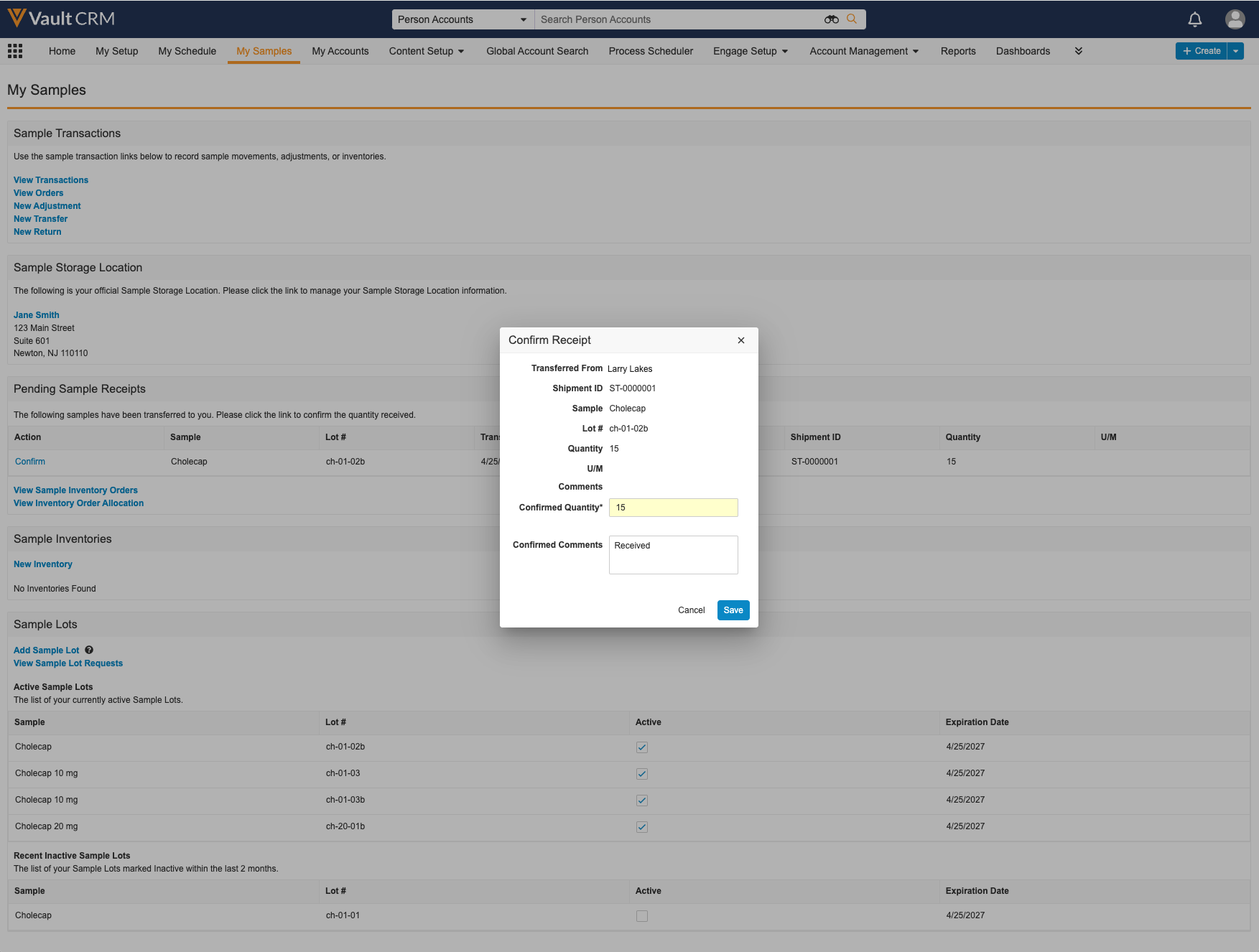Click the binoculars advanced search icon
Image resolution: width=1259 pixels, height=952 pixels.
click(831, 19)
